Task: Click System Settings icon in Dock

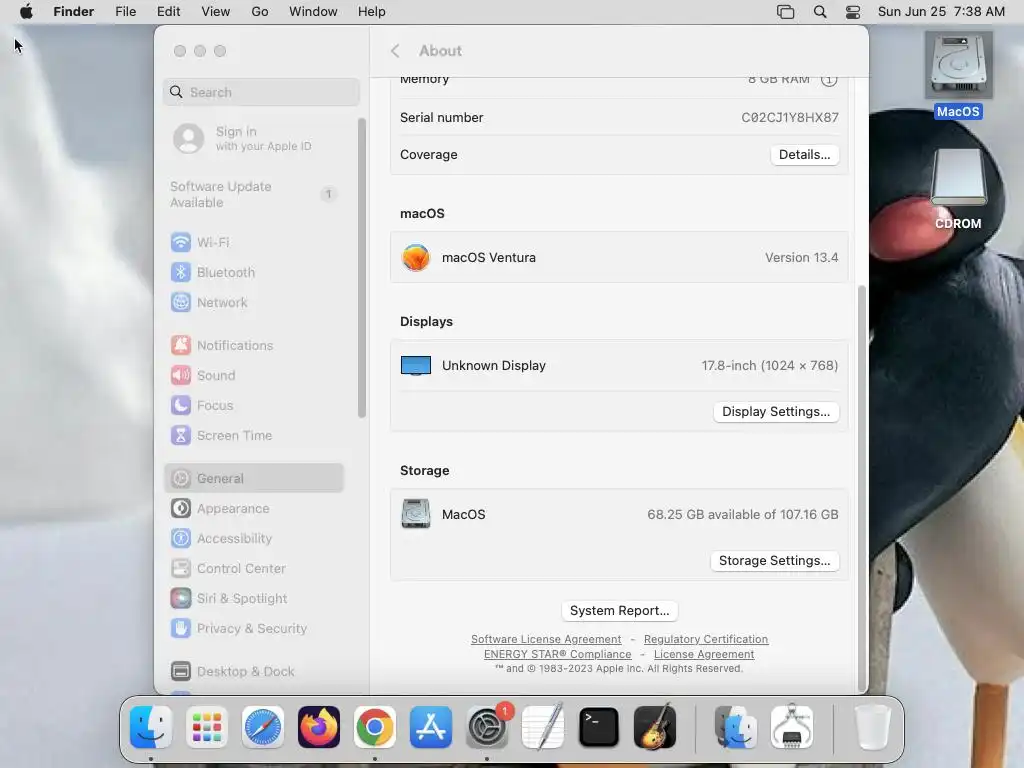Action: [487, 727]
